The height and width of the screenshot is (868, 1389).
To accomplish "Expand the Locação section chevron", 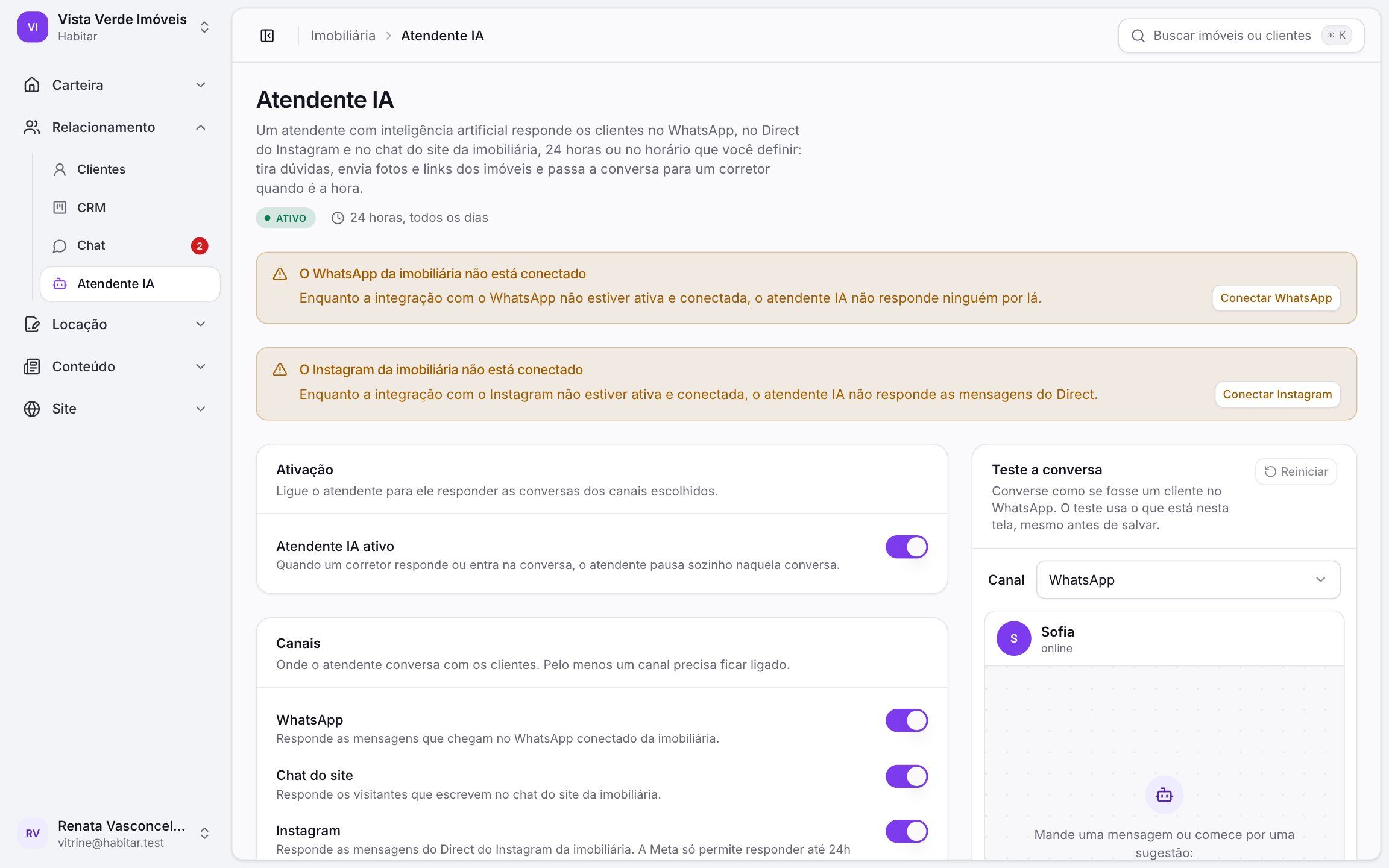I will [x=201, y=324].
